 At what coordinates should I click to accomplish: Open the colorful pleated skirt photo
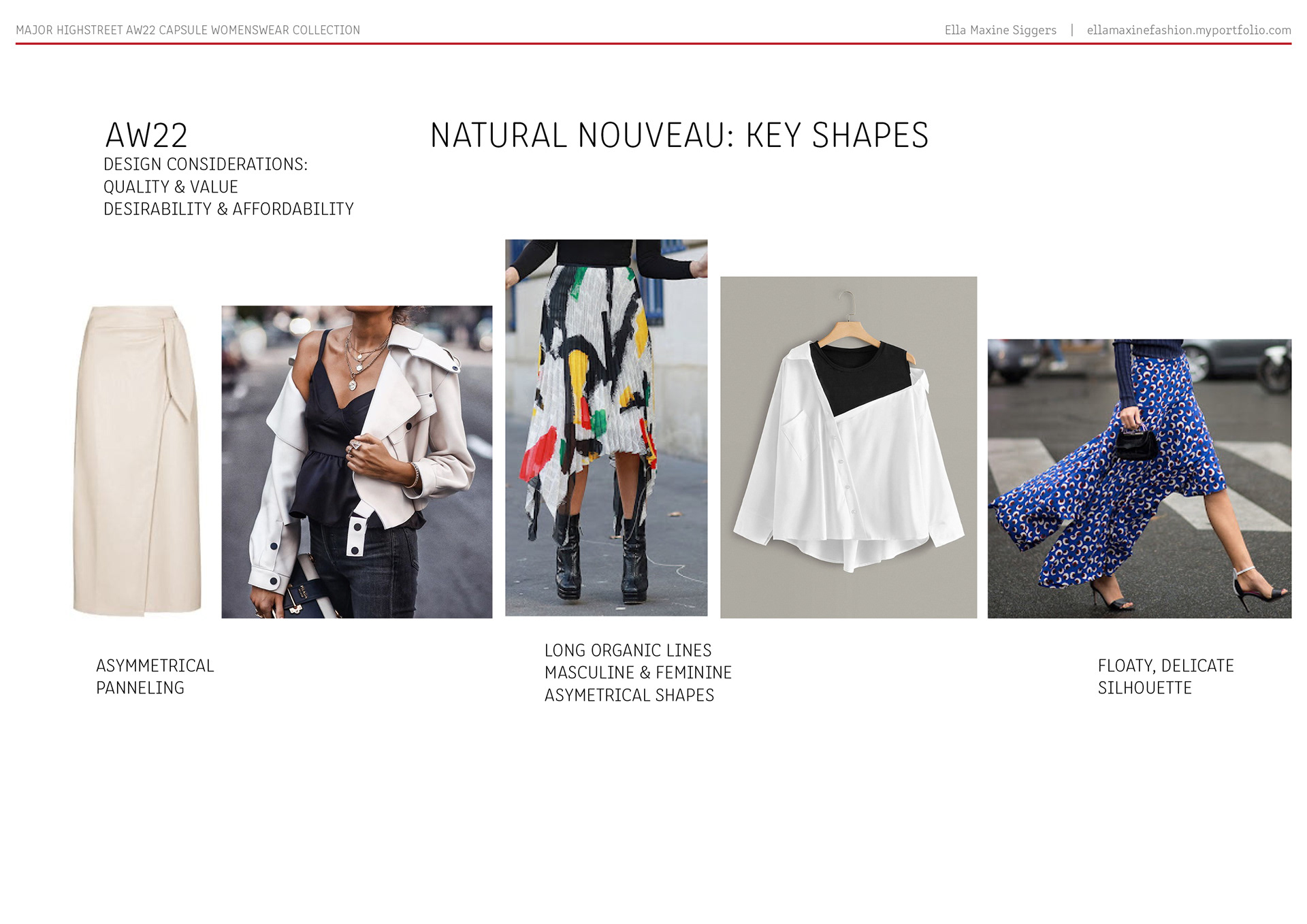(606, 427)
